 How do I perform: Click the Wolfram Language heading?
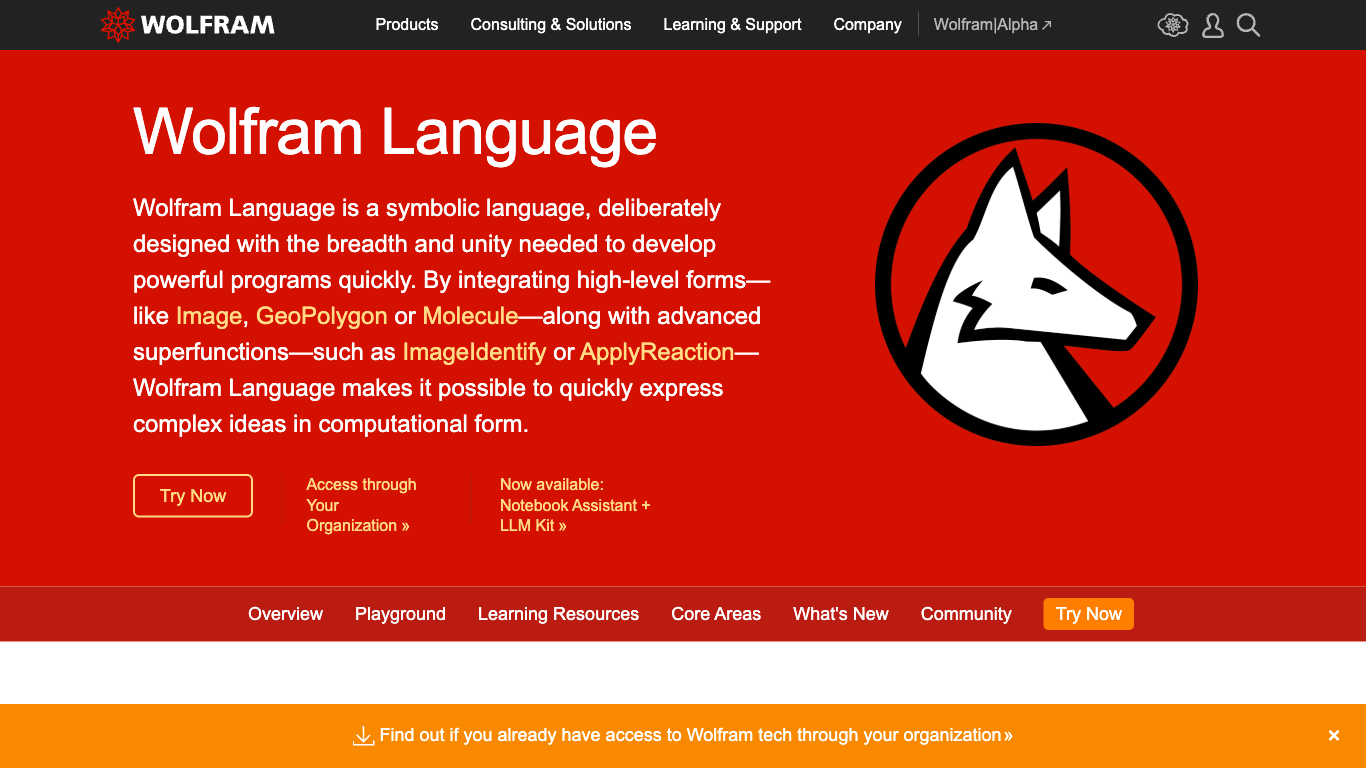pos(395,132)
